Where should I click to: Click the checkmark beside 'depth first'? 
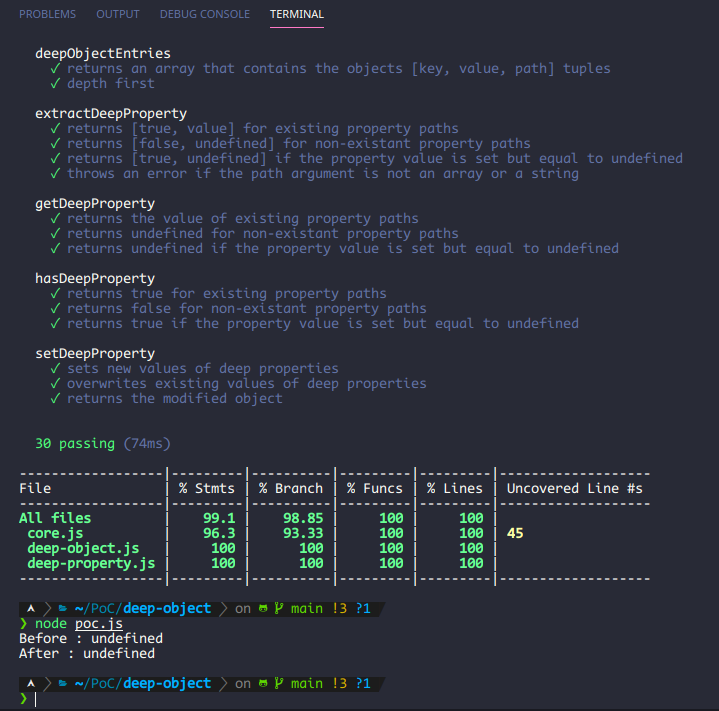pos(55,83)
